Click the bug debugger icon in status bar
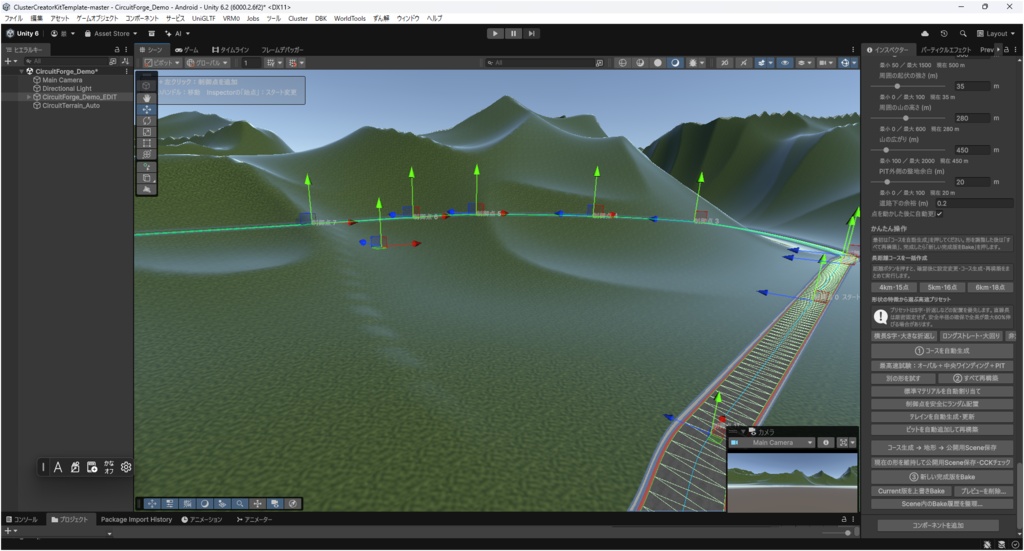 tap(987, 544)
